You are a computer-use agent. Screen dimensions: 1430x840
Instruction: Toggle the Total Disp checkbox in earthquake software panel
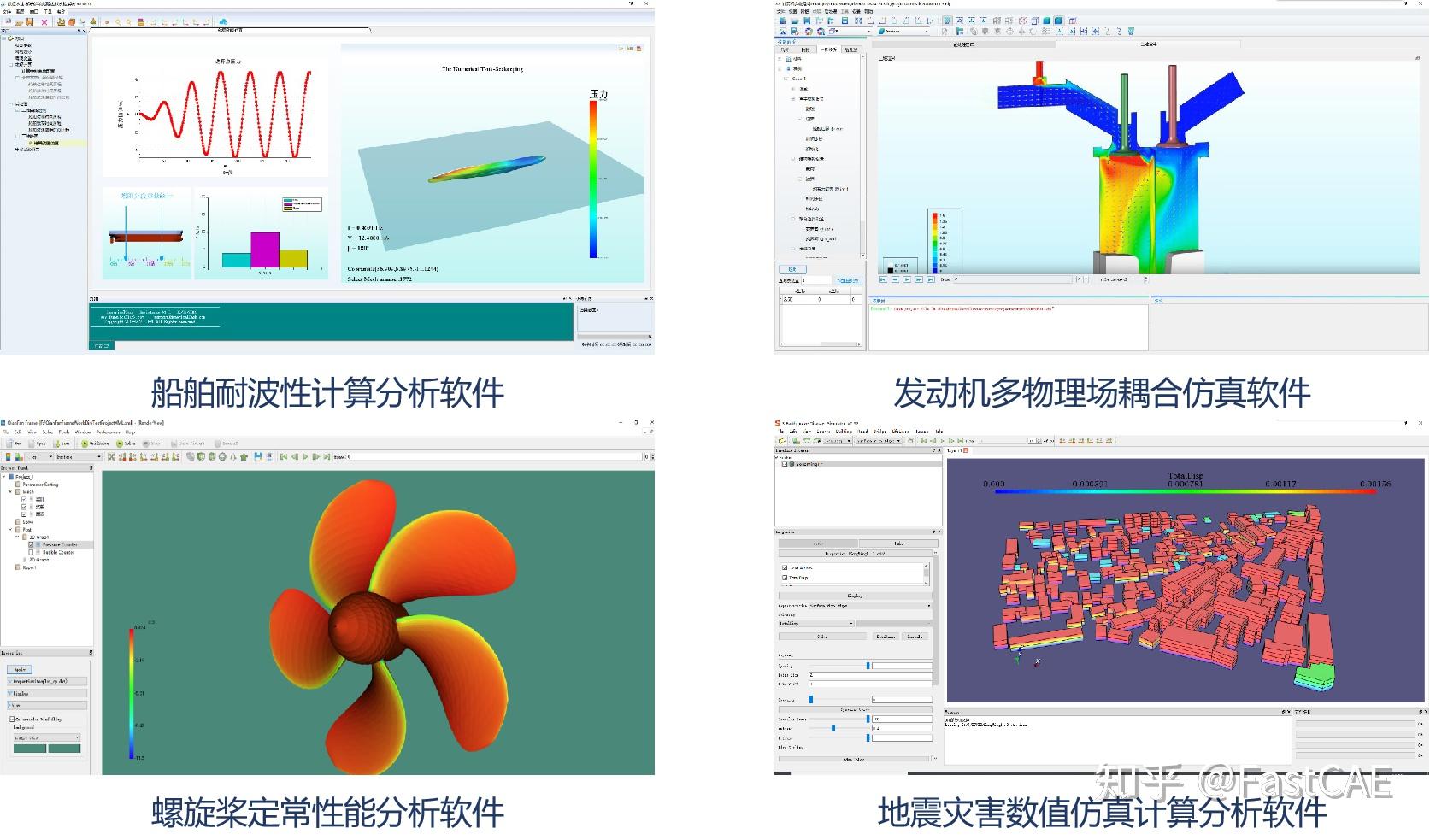[x=785, y=578]
